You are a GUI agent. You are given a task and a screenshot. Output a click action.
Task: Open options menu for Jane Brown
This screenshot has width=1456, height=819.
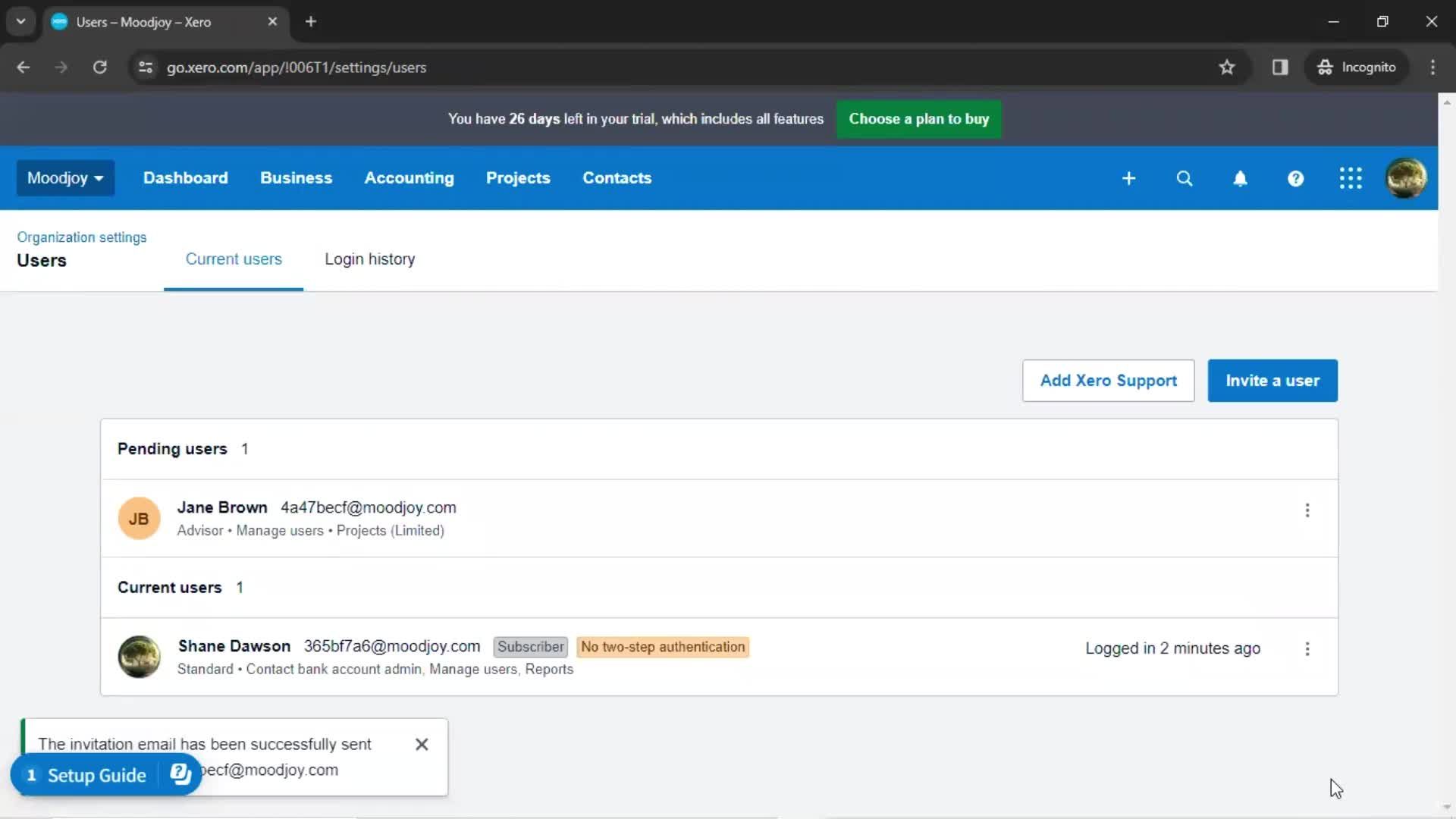(x=1307, y=510)
